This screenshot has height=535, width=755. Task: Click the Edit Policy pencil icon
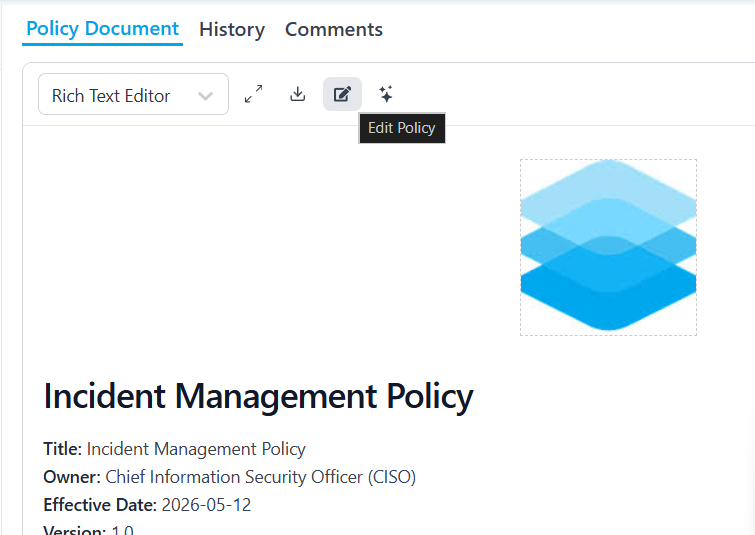342,94
